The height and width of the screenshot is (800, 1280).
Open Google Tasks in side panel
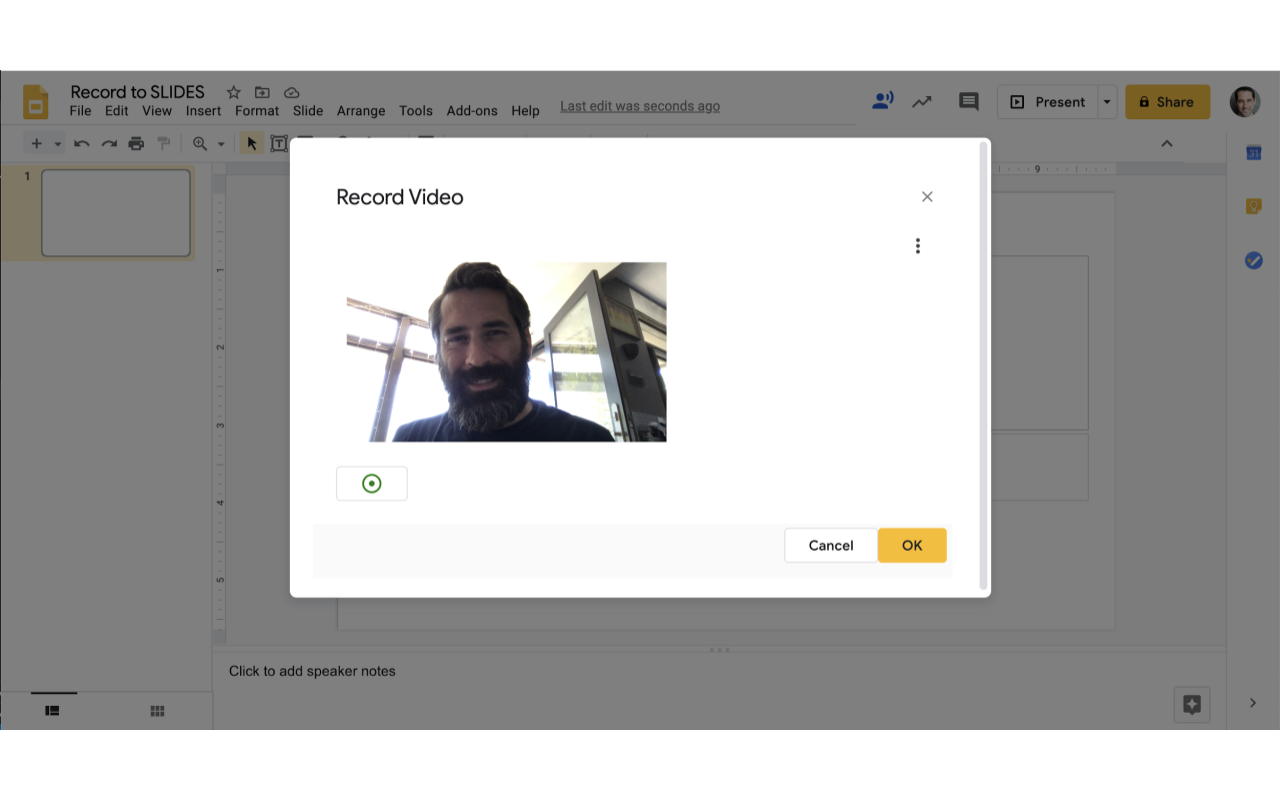[1253, 260]
